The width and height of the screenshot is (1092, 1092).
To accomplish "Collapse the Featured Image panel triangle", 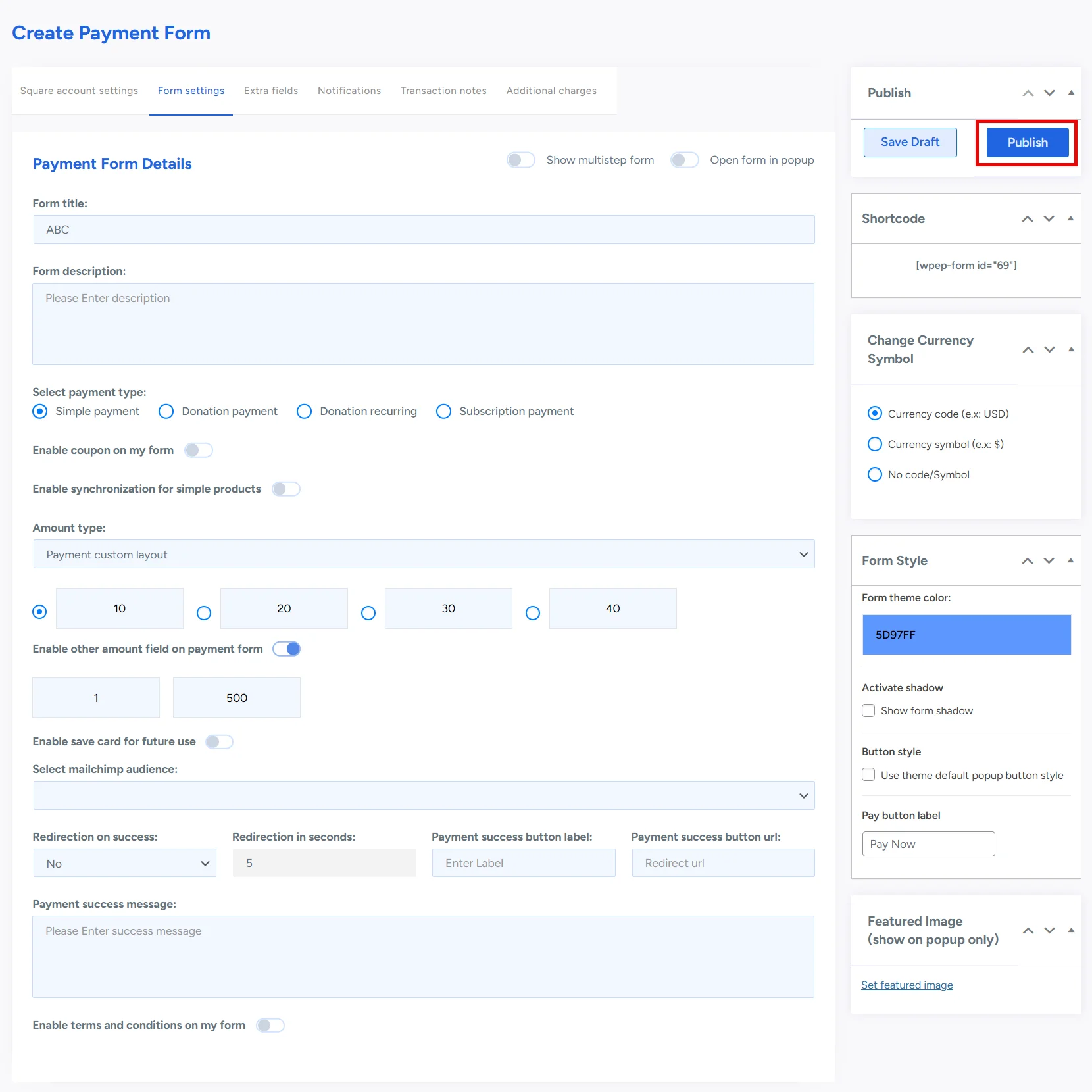I will tap(1071, 930).
